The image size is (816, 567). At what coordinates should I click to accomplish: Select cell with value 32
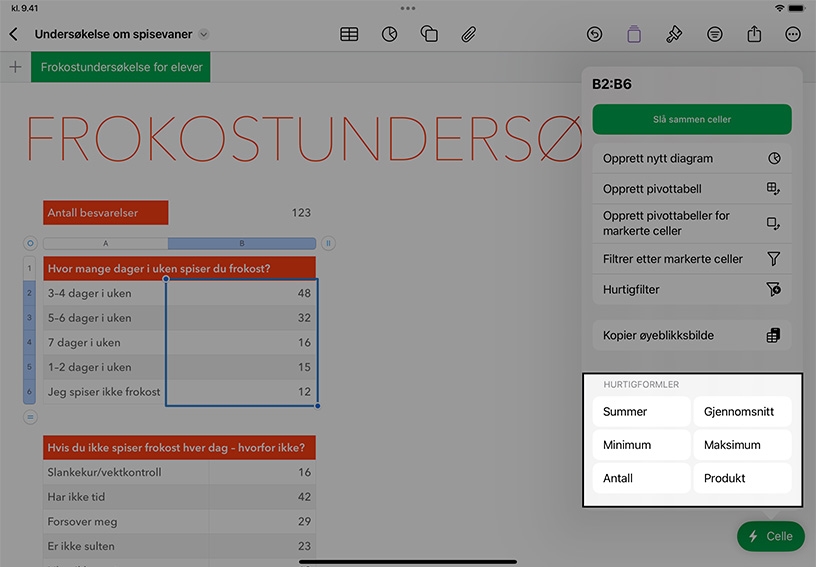(x=241, y=318)
